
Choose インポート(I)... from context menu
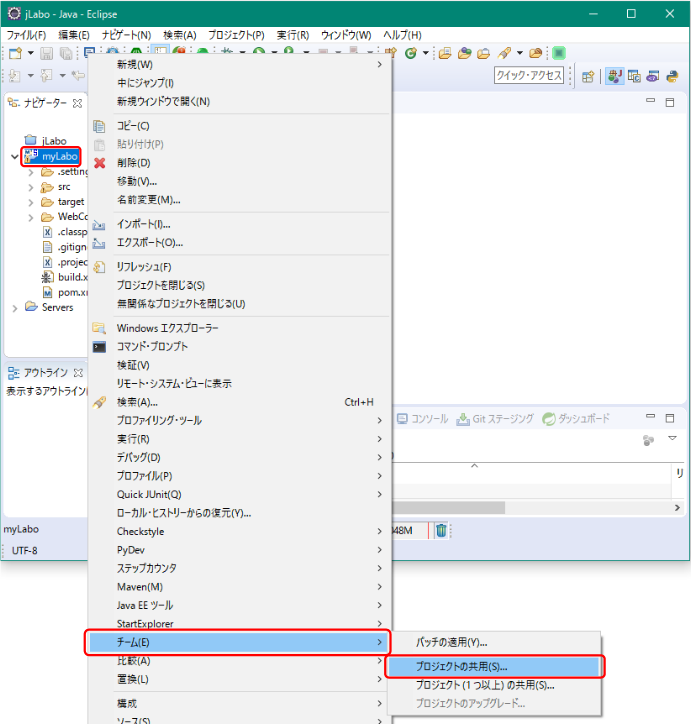point(239,224)
